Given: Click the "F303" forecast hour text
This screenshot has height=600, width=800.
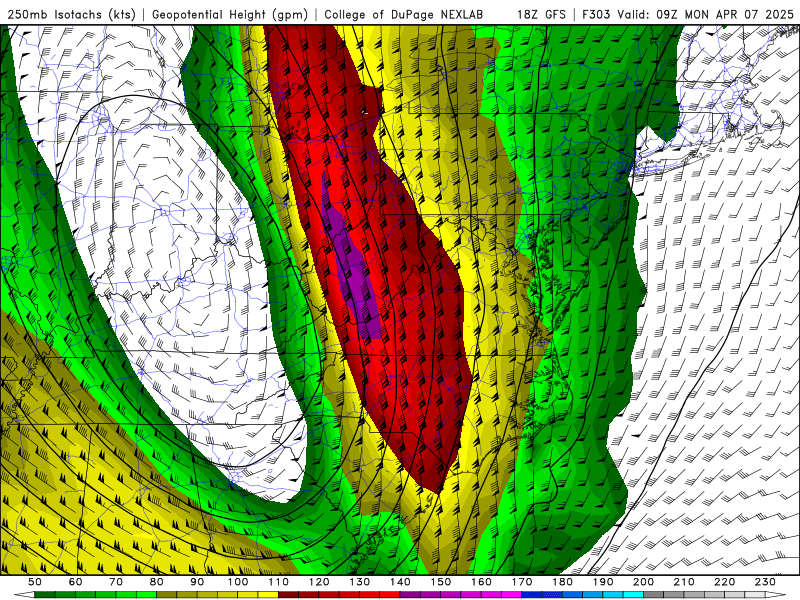Looking at the screenshot, I should click(595, 15).
